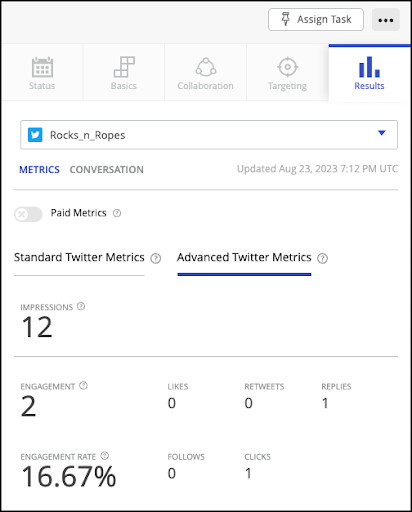This screenshot has height=512, width=412.
Task: Expand the Rocks_n_Ropes account dropdown arrow
Action: click(382, 133)
